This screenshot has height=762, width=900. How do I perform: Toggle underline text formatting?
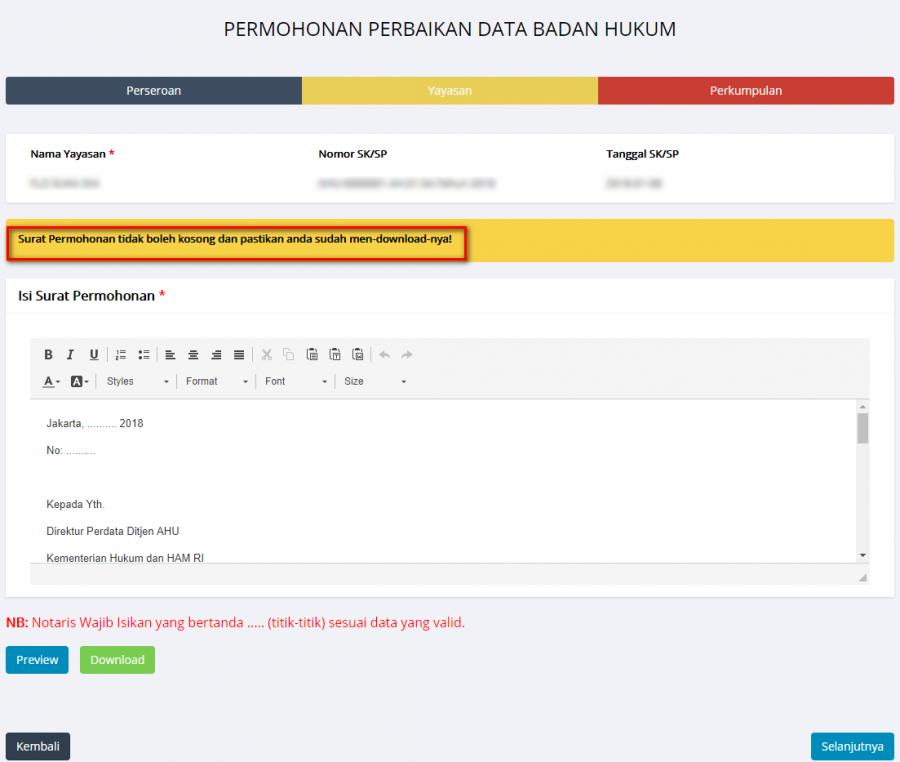coord(94,355)
